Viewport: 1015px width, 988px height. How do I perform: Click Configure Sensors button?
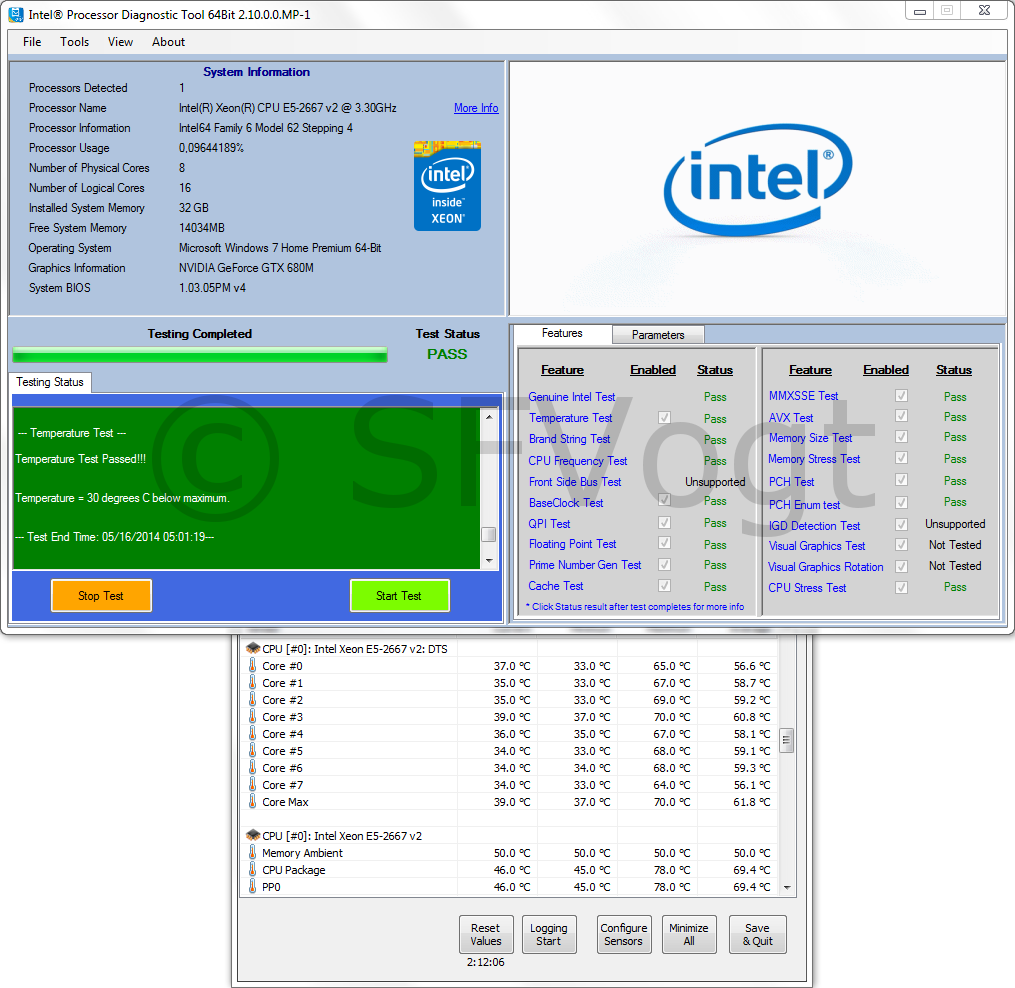(624, 934)
